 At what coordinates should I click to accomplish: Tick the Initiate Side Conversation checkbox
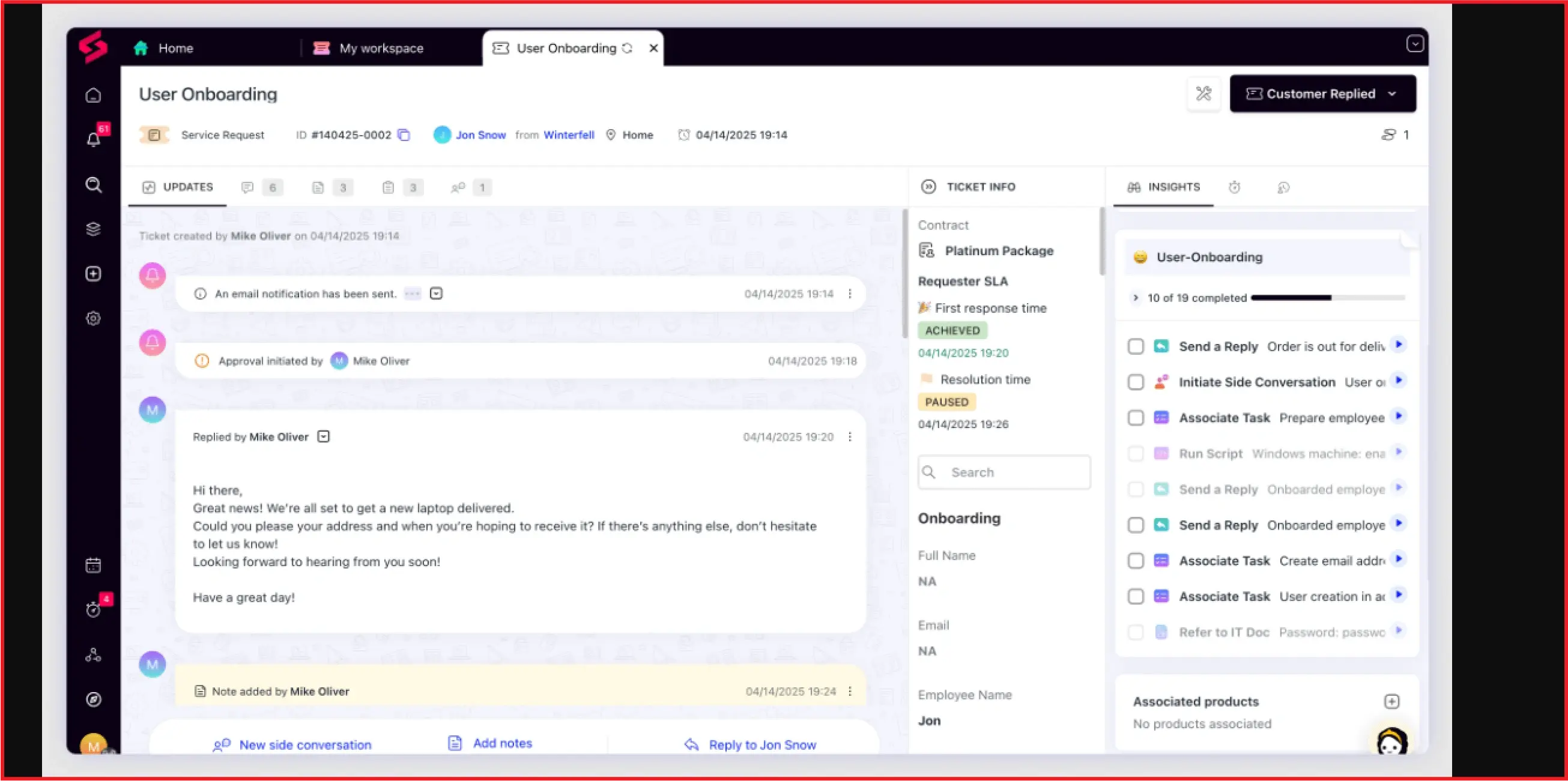(1135, 382)
